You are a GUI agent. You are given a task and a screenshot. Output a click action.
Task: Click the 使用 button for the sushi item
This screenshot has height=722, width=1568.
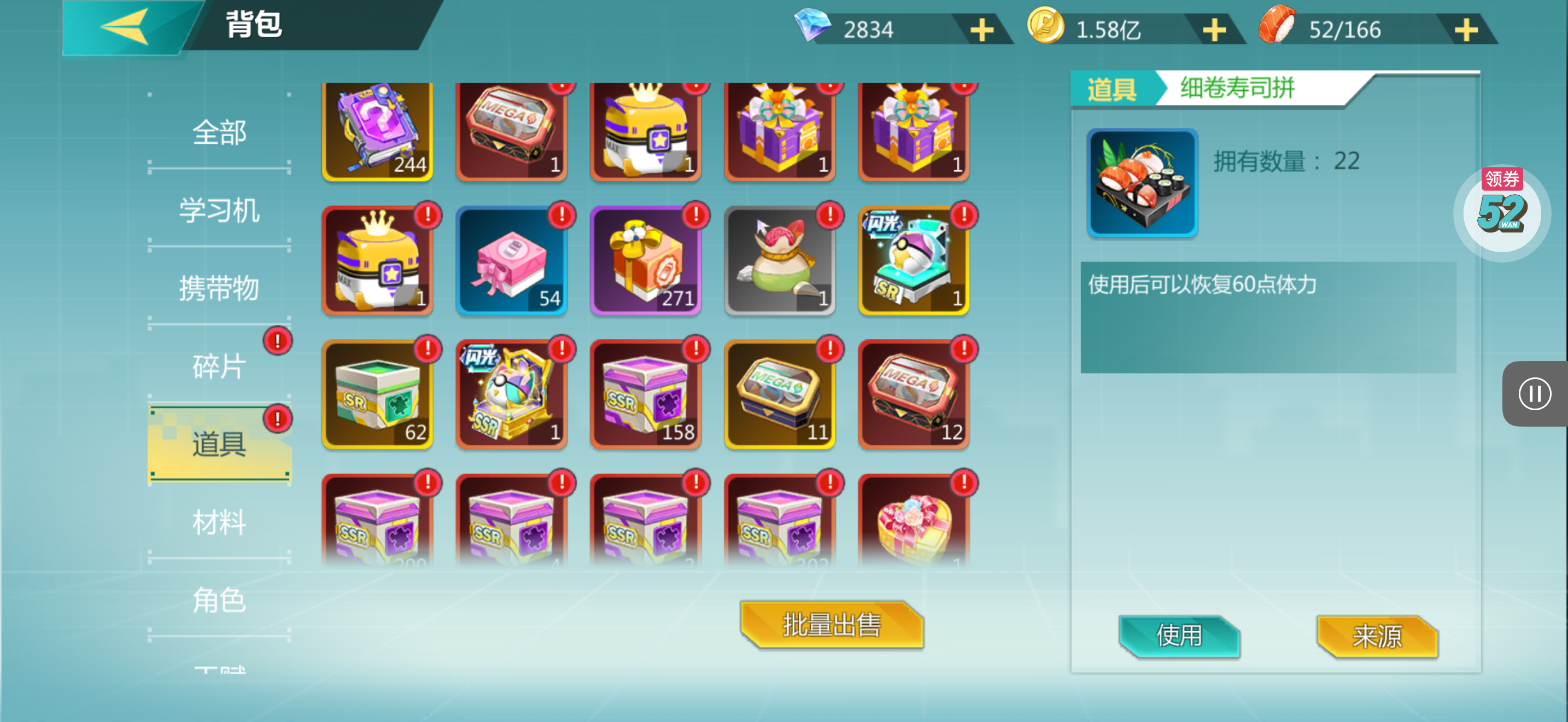pos(1179,636)
